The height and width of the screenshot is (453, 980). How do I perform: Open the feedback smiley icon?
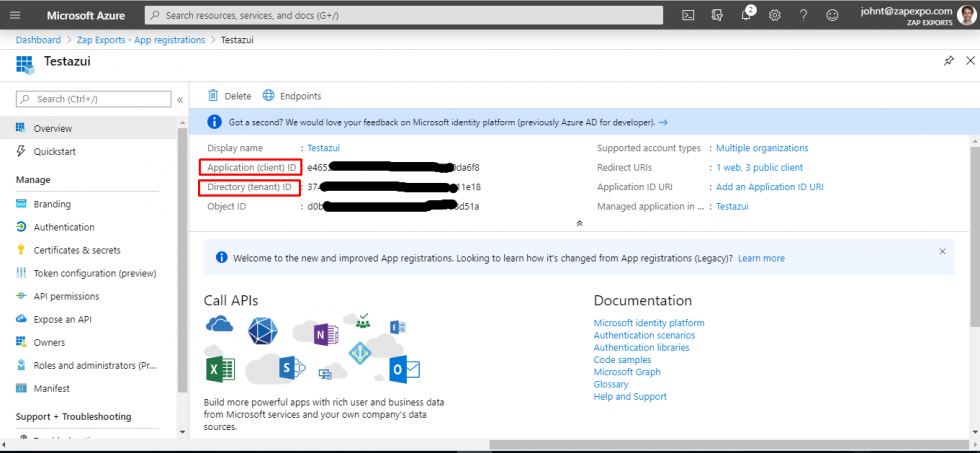832,16
